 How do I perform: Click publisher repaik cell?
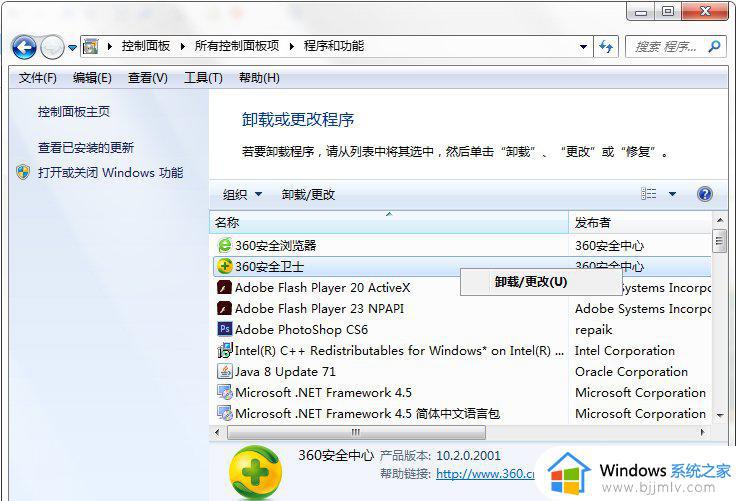(593, 330)
